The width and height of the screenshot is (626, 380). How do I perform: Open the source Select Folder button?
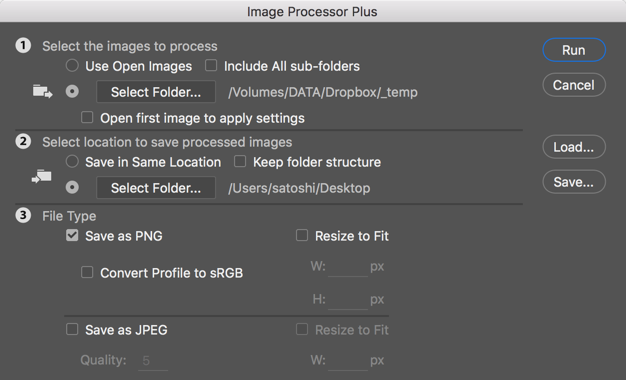click(x=156, y=92)
